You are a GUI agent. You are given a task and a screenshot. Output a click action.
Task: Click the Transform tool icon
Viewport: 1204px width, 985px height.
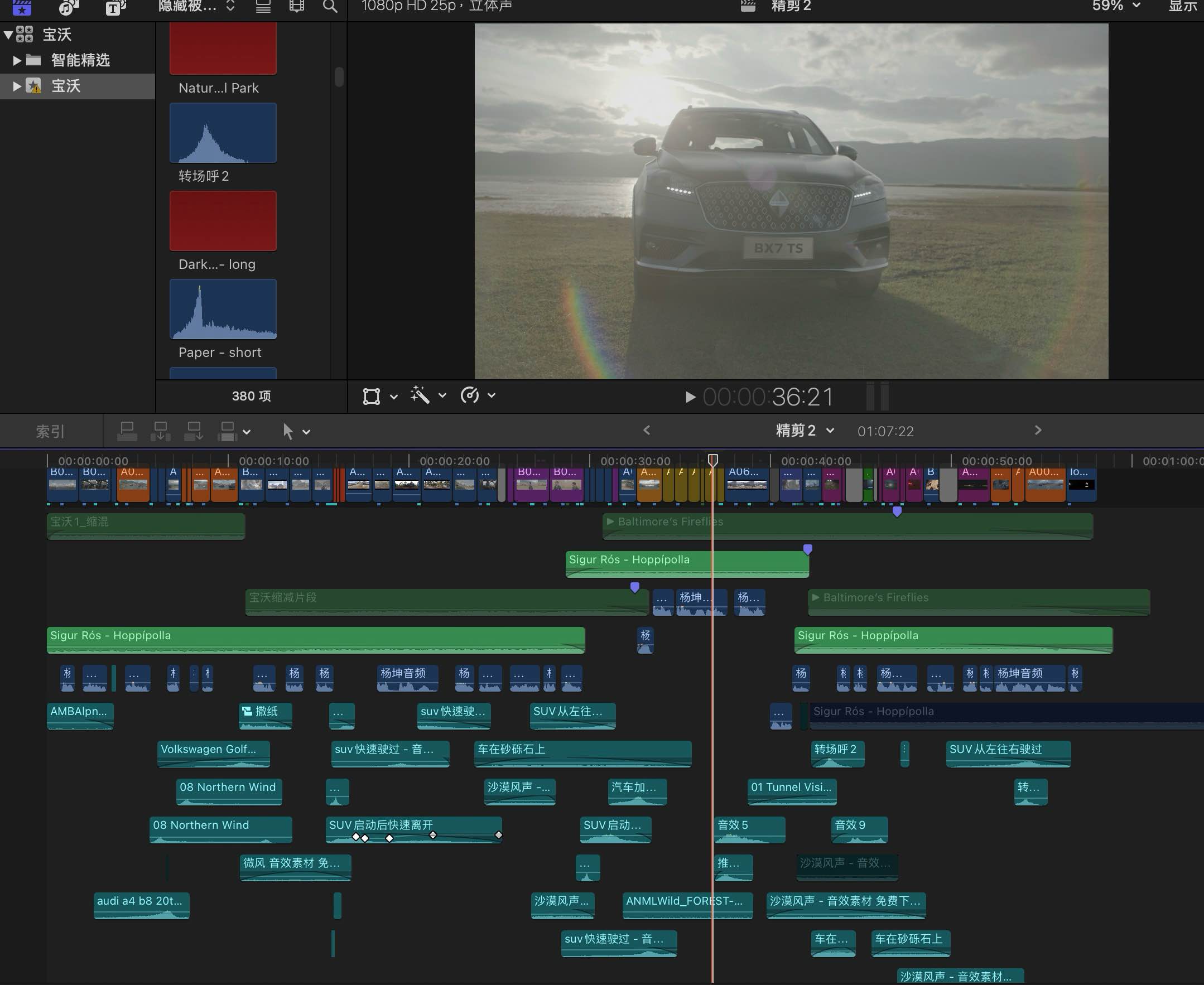pyautogui.click(x=371, y=396)
